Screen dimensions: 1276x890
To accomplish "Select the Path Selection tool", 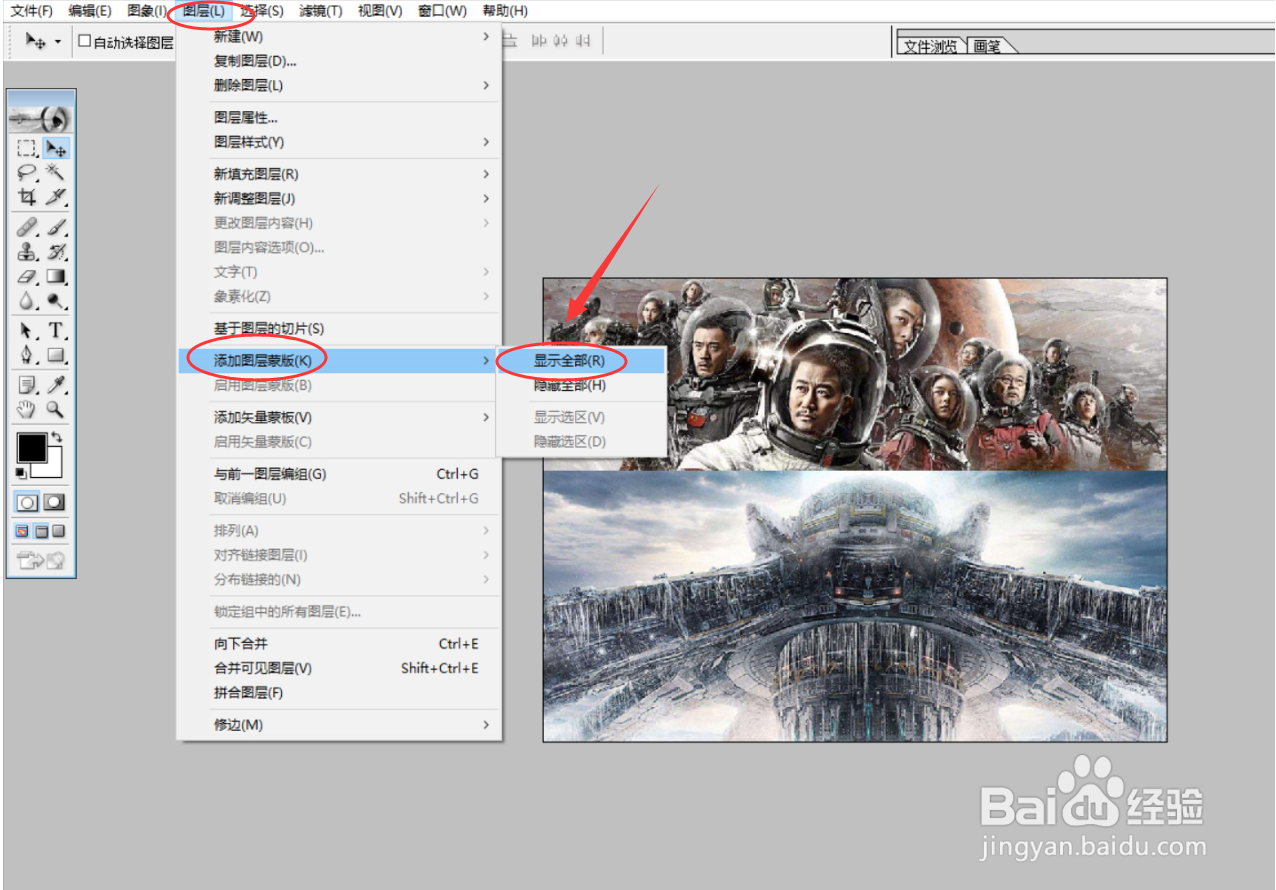I will pyautogui.click(x=27, y=330).
